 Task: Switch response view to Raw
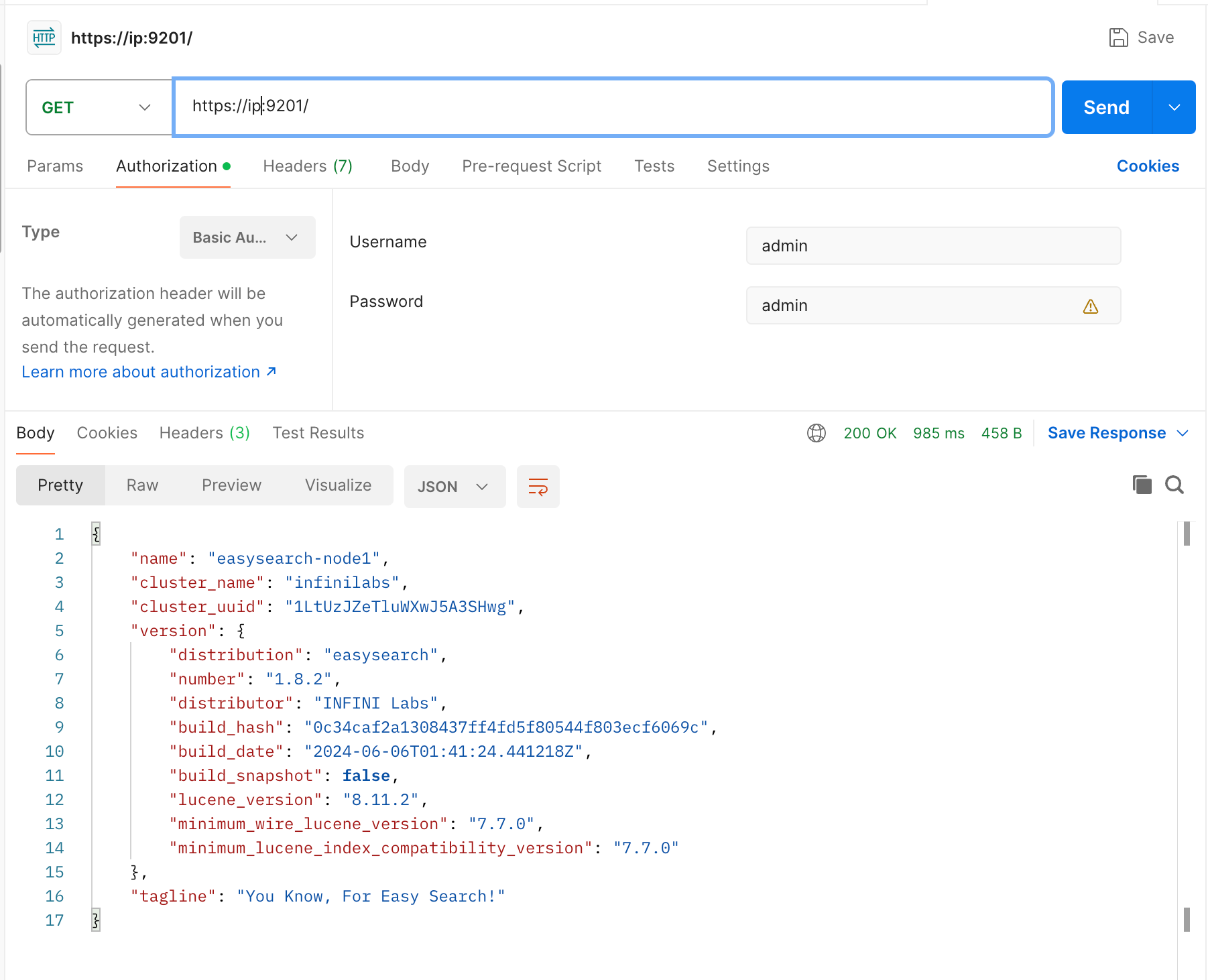tap(143, 485)
